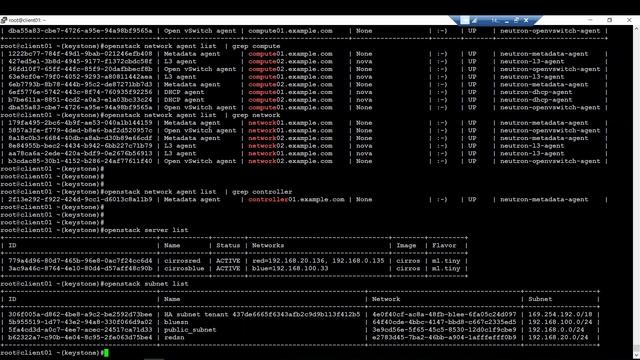Open the PuTTY system menu icon in title bar
The image size is (640, 360).
tap(4, 20)
